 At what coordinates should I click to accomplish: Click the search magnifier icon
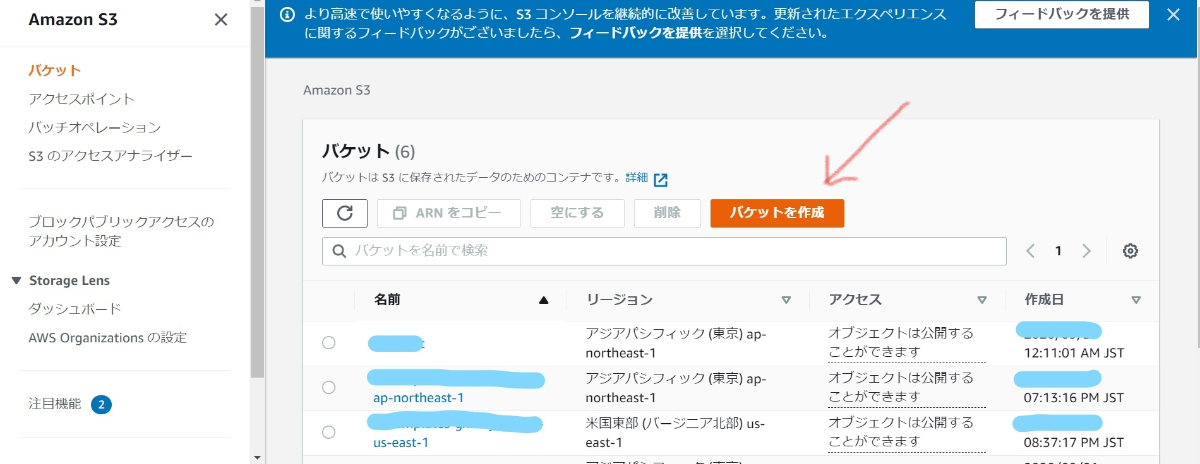click(339, 251)
